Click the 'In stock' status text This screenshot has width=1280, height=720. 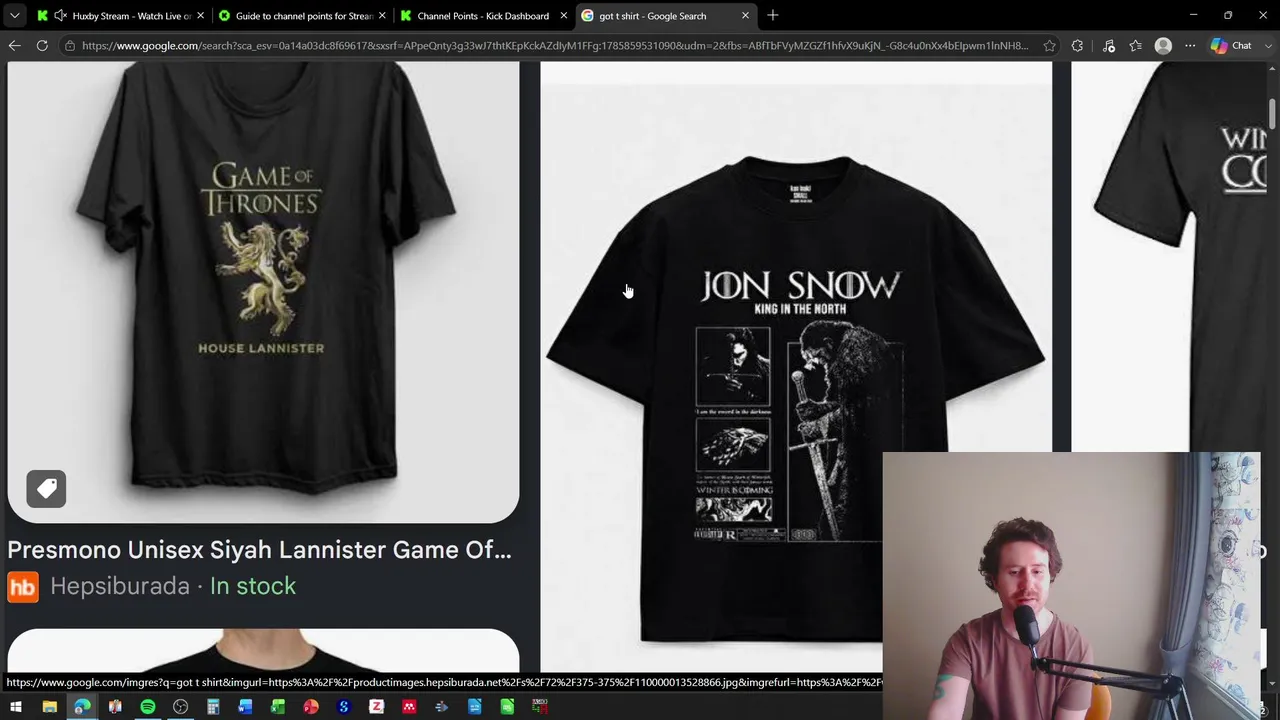(253, 586)
